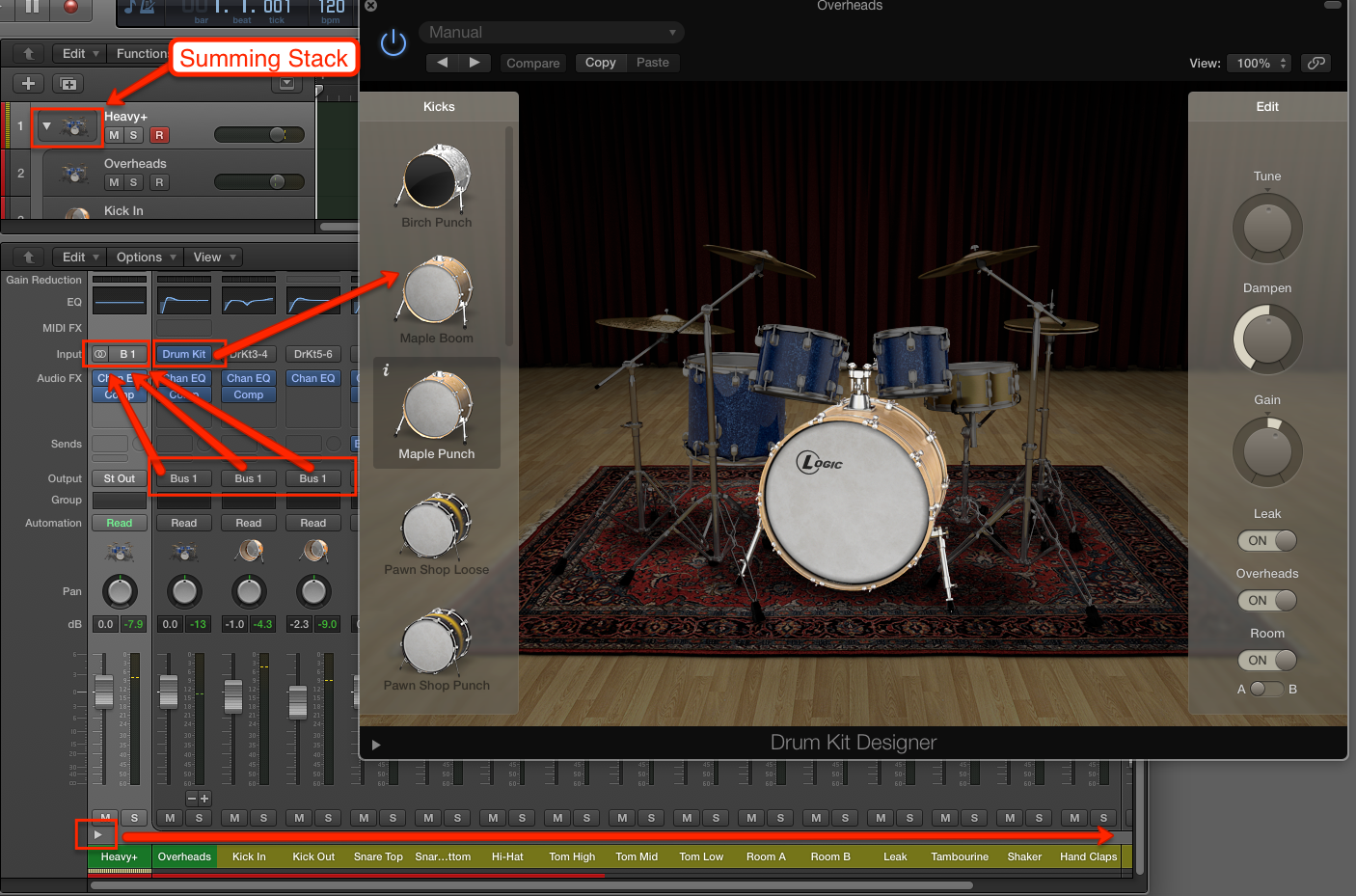The height and width of the screenshot is (896, 1356).
Task: Click the red record button in transport
Action: [70, 7]
